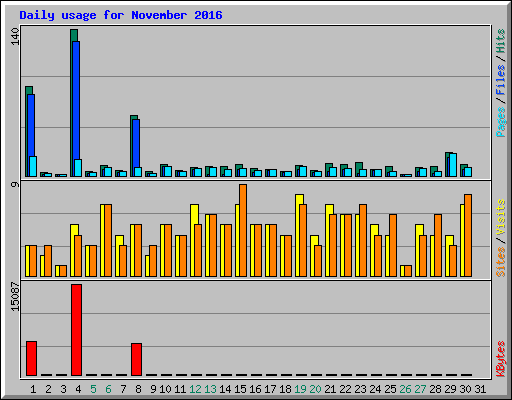Click day label 1 on the x-axis
512x400 pixels.
(x=33, y=389)
